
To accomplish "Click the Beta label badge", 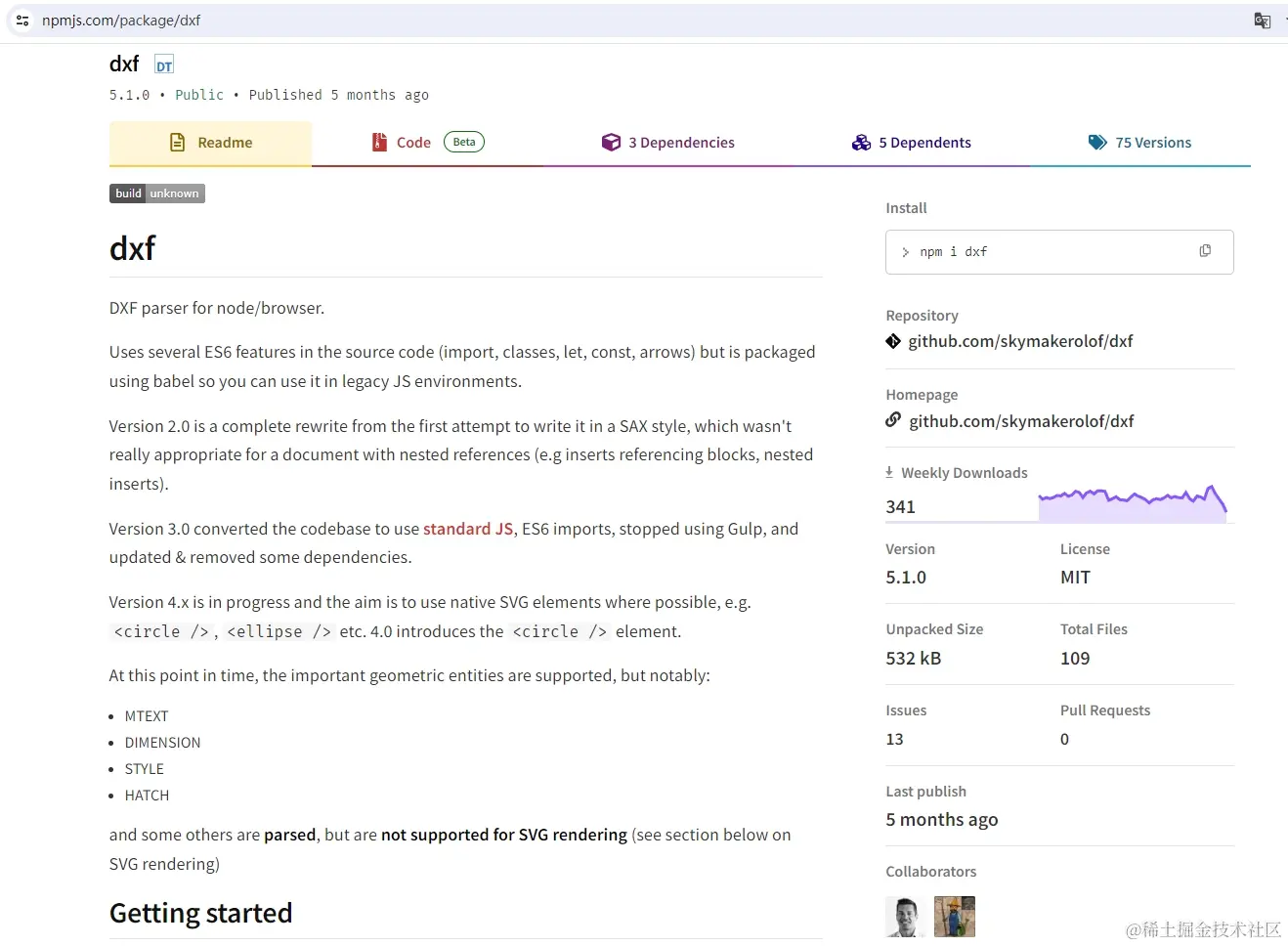I will [464, 142].
